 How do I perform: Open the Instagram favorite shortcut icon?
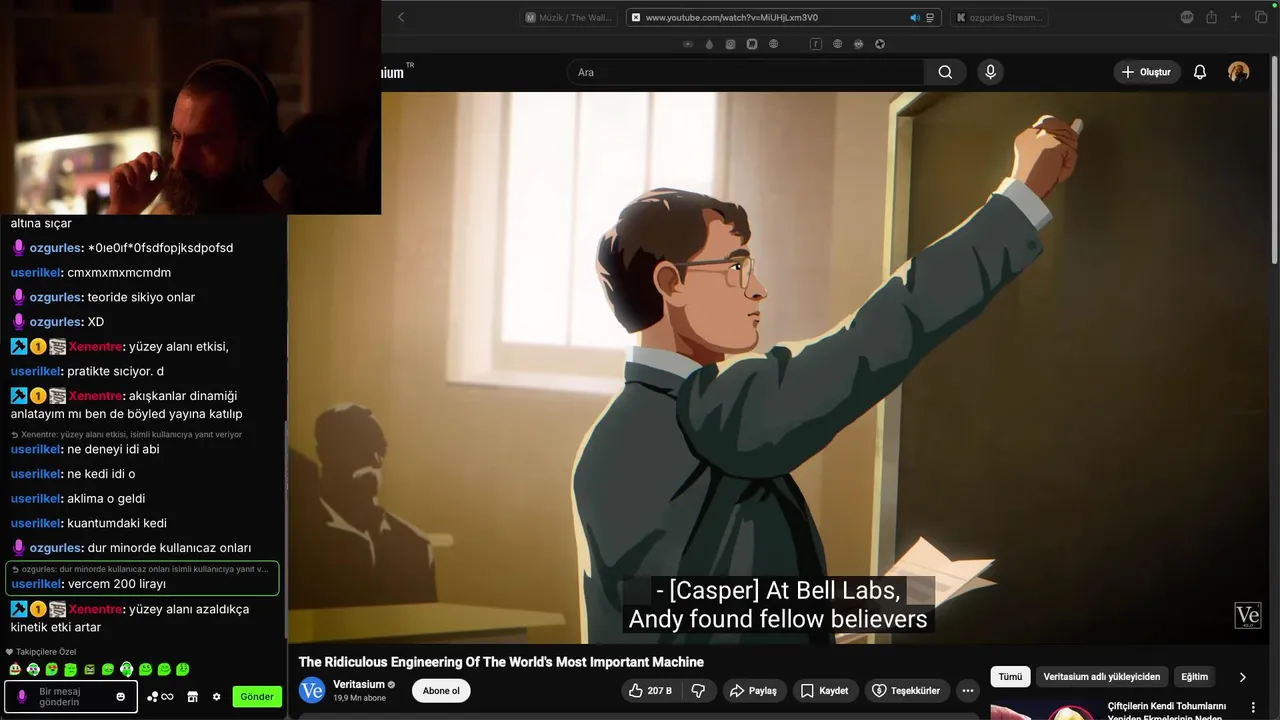[730, 44]
